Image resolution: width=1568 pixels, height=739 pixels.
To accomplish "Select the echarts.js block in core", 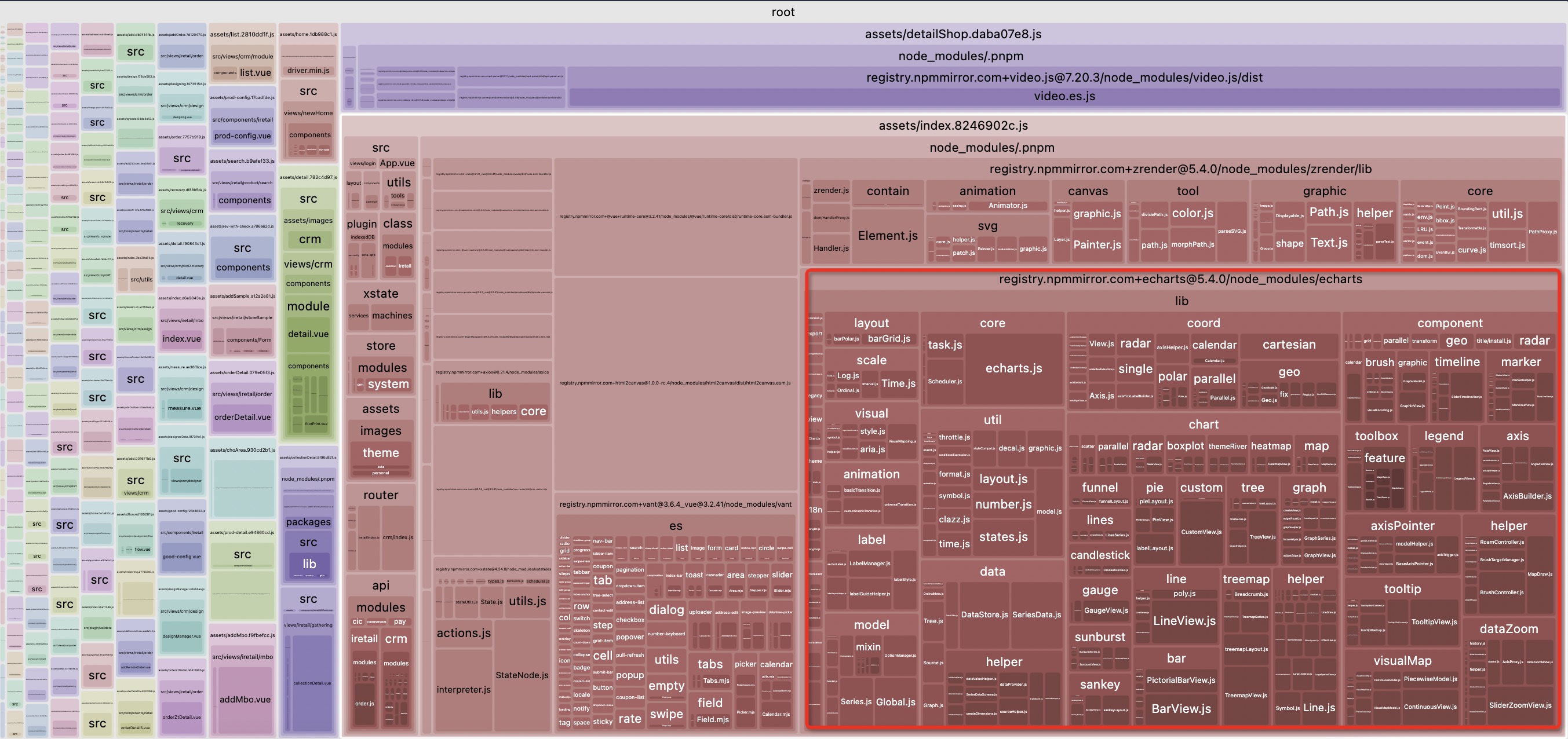I will 1013,368.
